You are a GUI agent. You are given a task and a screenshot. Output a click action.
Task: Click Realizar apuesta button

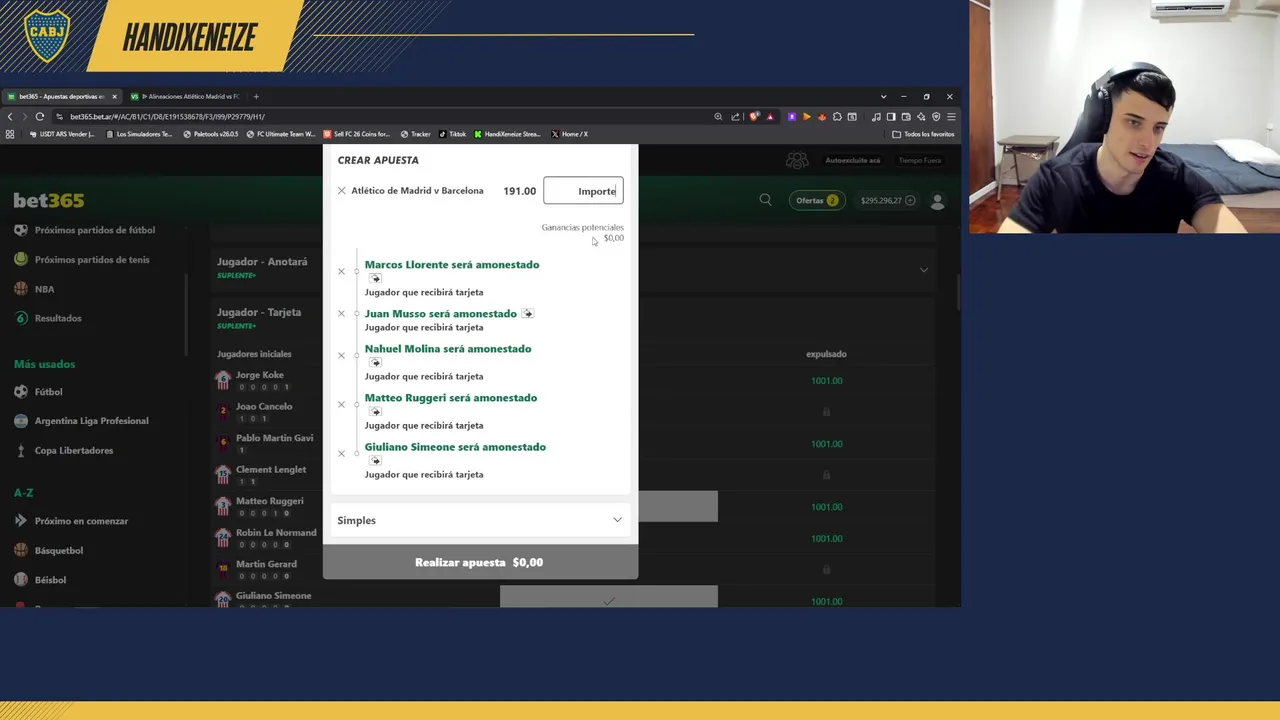click(480, 562)
